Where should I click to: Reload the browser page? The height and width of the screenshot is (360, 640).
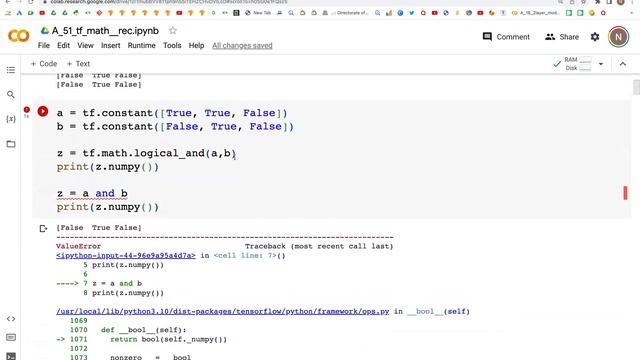[31, 2]
